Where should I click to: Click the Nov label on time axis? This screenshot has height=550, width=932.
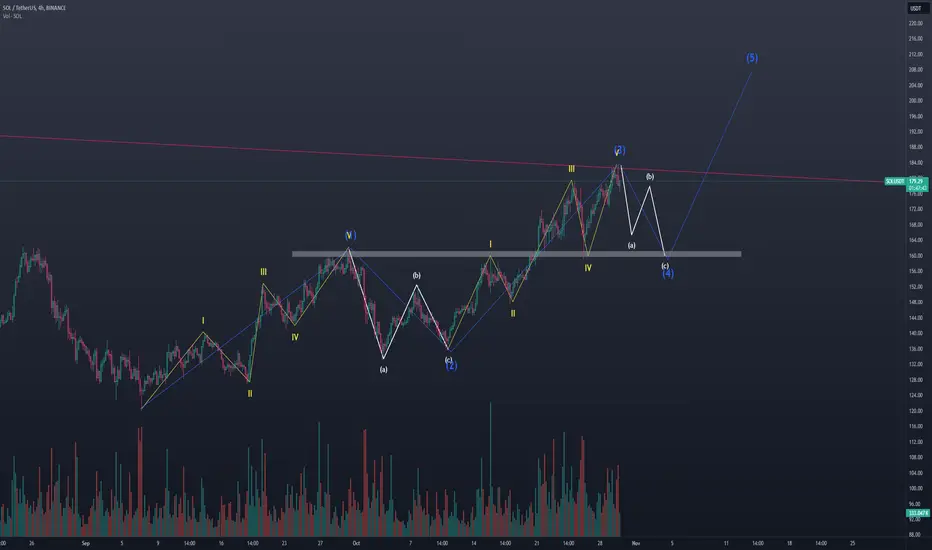pyautogui.click(x=636, y=543)
